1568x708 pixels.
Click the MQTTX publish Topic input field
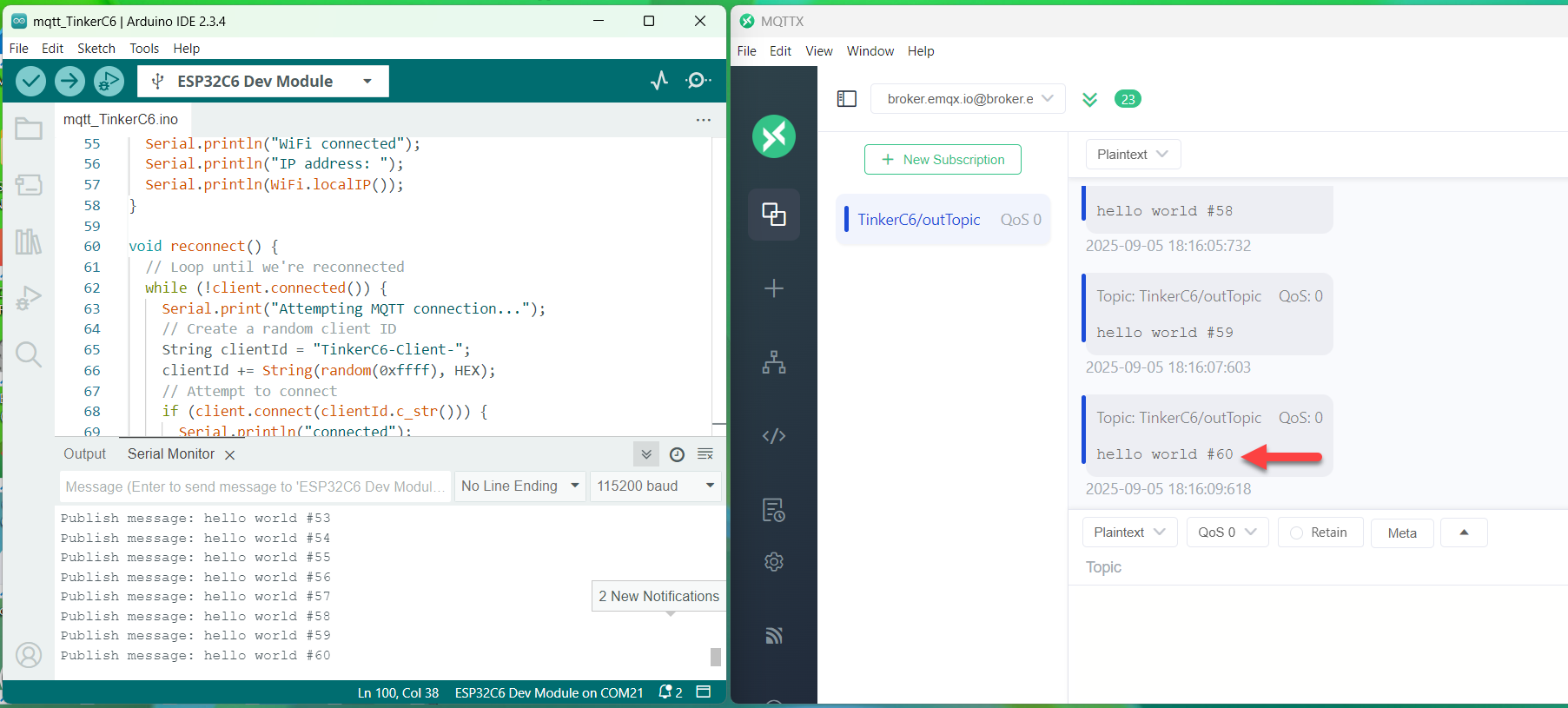[1318, 567]
